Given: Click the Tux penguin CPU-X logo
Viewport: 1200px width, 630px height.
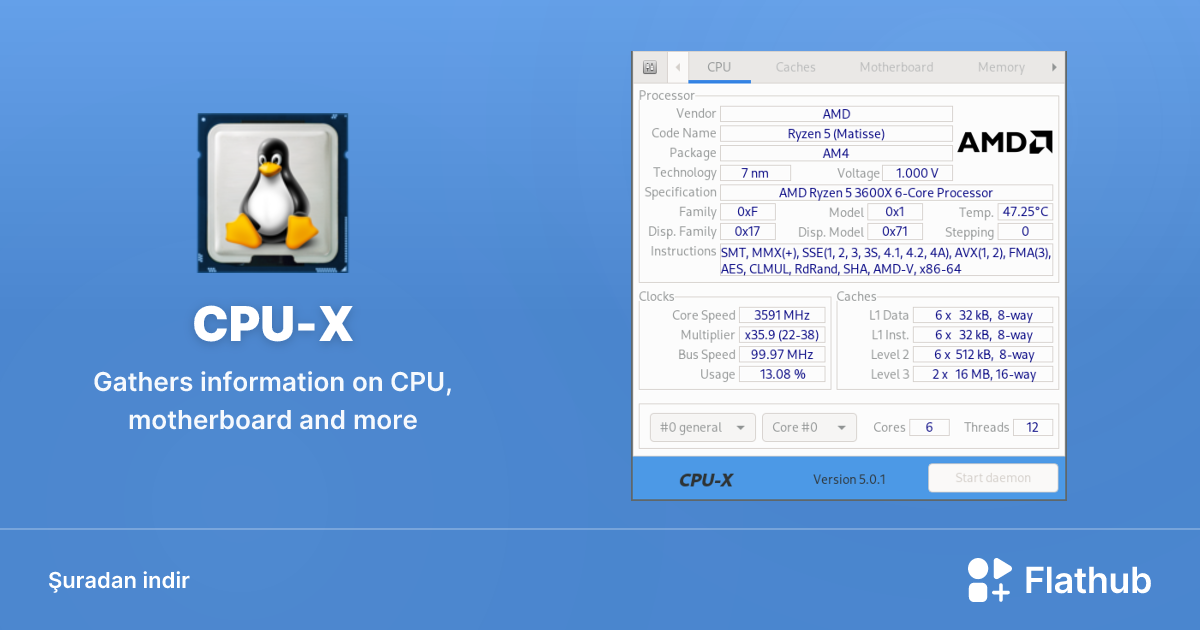Looking at the screenshot, I should pyautogui.click(x=272, y=192).
